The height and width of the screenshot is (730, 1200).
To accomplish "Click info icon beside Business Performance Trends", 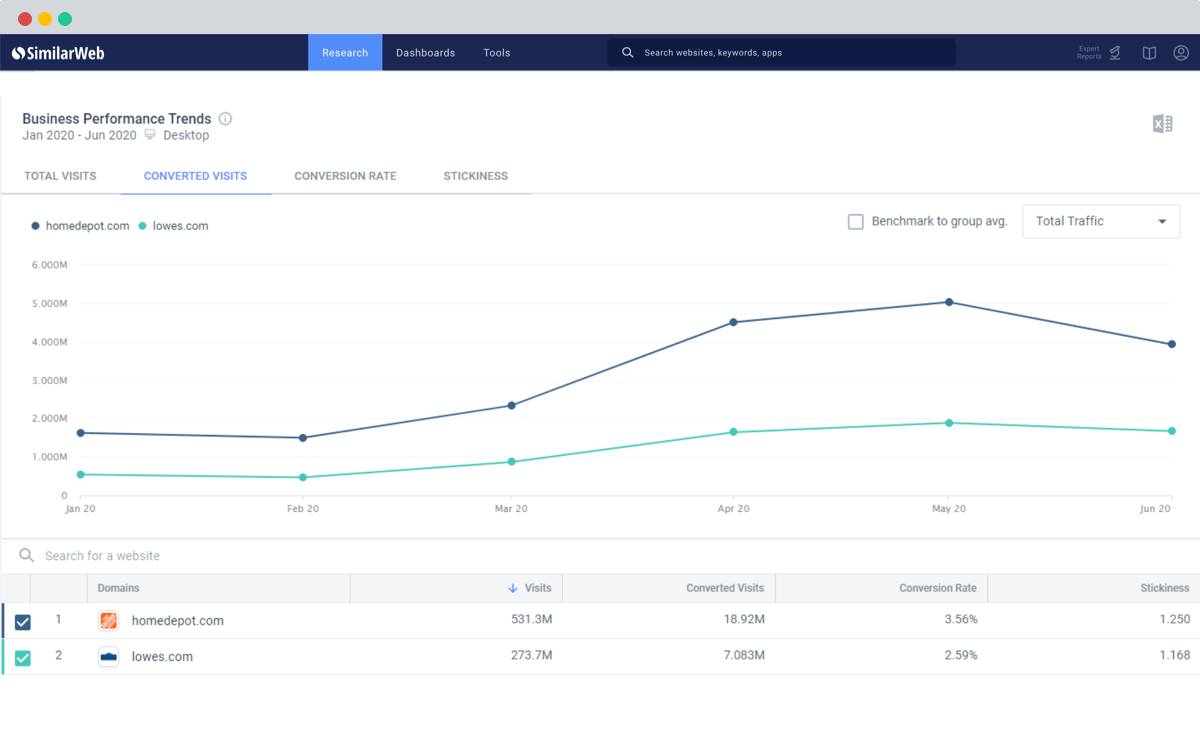I will (225, 118).
